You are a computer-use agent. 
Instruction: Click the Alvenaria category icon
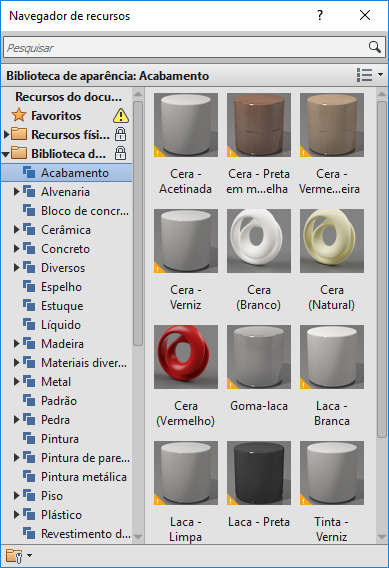point(29,192)
